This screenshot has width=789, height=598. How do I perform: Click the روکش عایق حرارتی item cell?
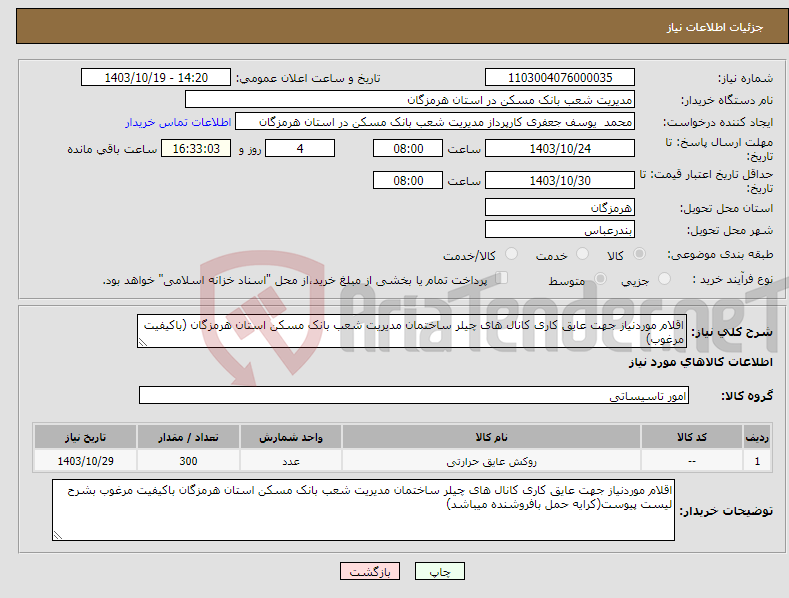pyautogui.click(x=491, y=461)
